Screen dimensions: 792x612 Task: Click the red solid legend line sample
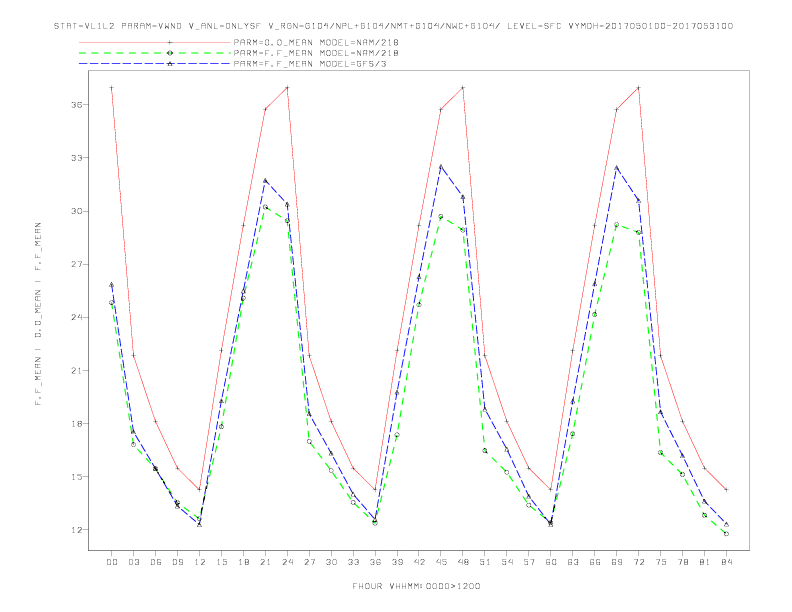tap(155, 42)
